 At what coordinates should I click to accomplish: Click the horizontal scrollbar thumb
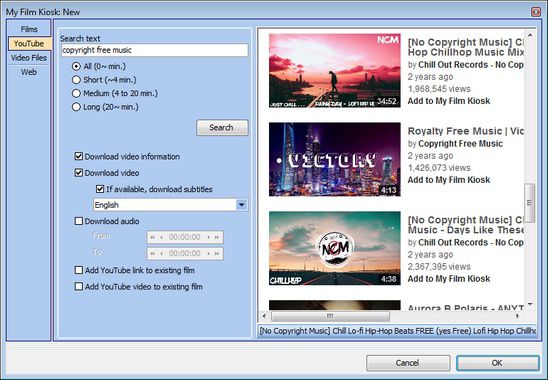click(330, 316)
